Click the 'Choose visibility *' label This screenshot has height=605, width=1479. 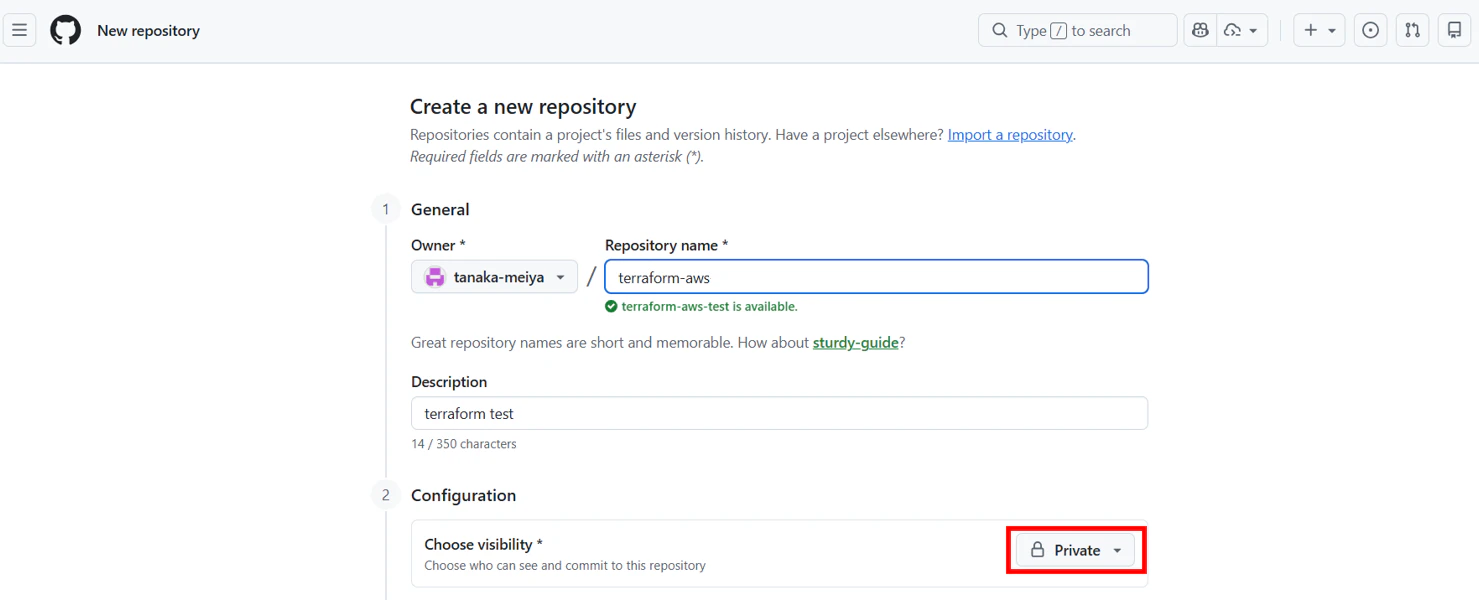(x=483, y=544)
